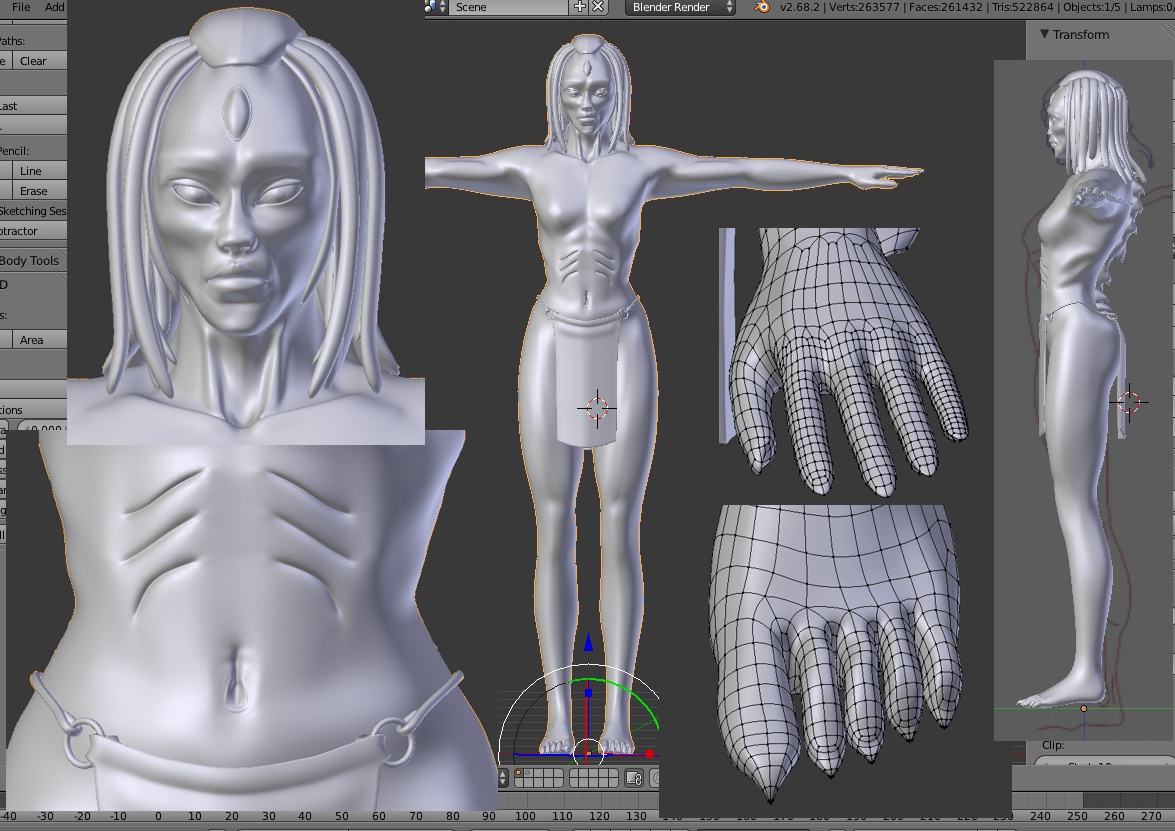Screen dimensions: 1175x831
Task: Click the Blender logo icon in header
Action: (x=761, y=7)
